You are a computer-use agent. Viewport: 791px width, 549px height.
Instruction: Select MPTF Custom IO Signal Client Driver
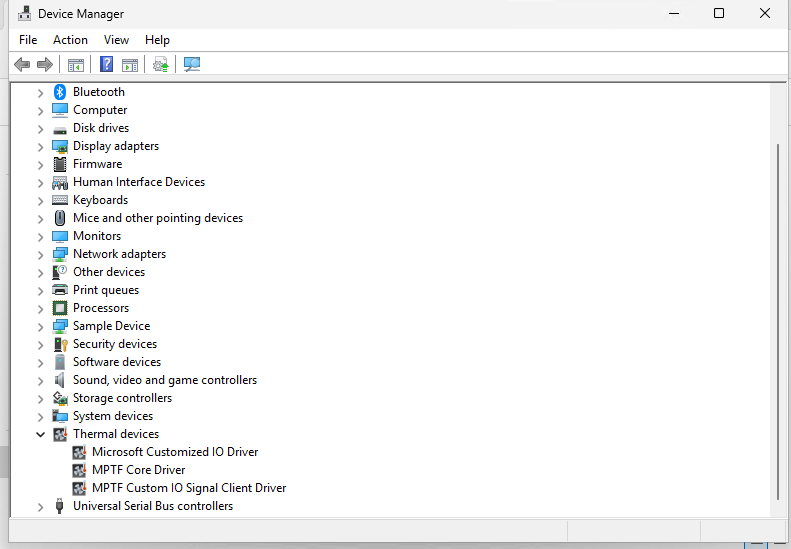[x=189, y=488]
